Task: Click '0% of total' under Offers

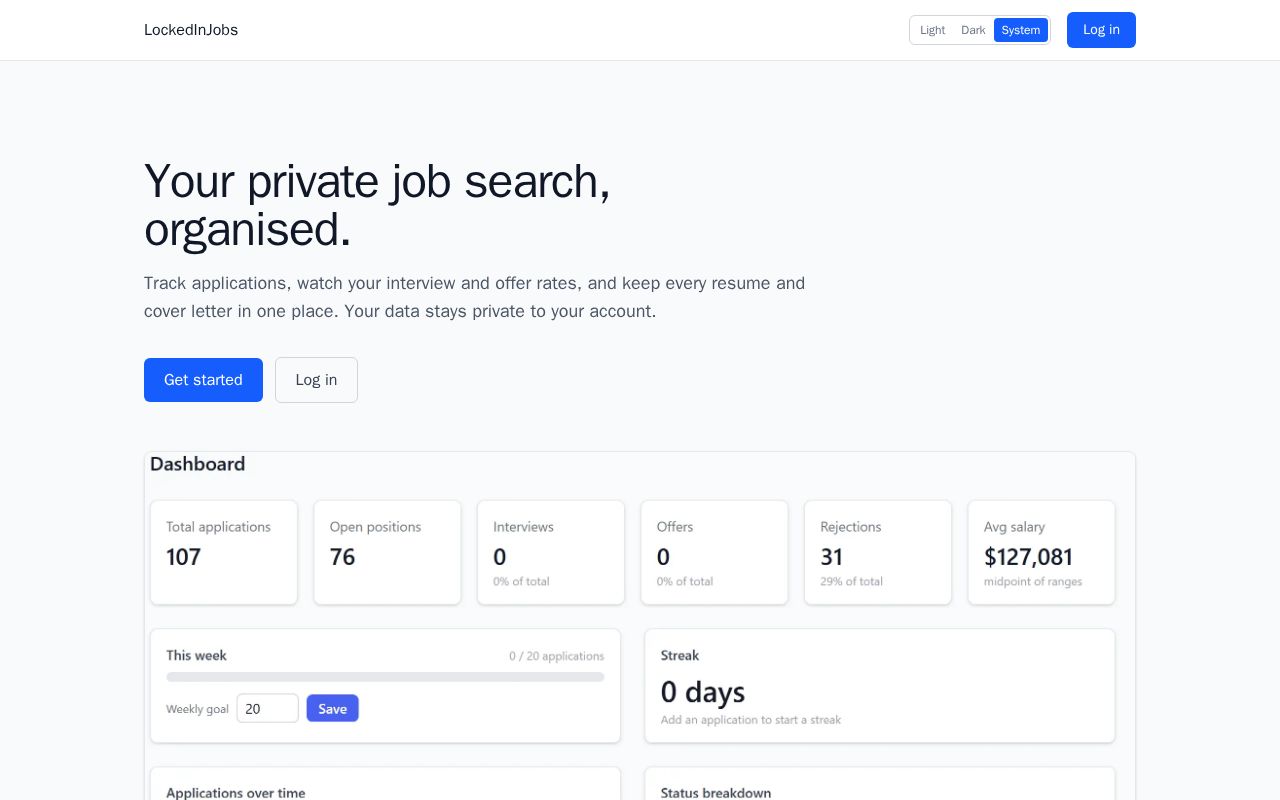Action: (x=685, y=581)
